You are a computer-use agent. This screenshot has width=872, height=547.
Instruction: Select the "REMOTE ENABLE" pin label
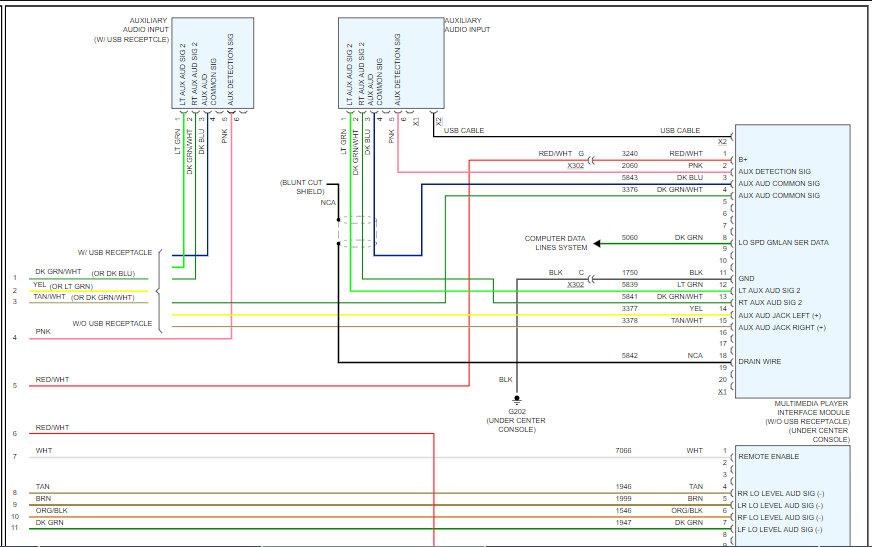[x=769, y=456]
